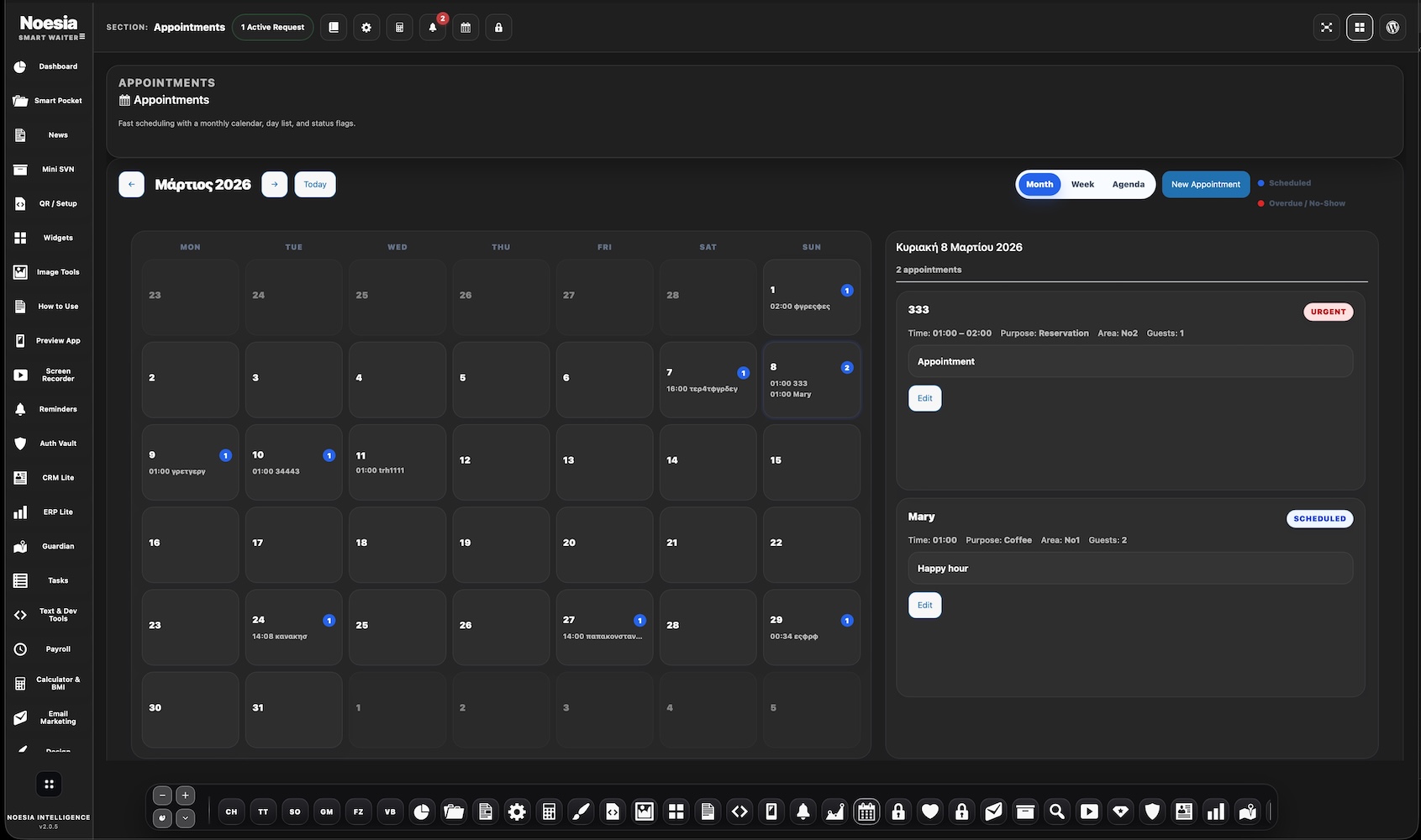Go to previous month with left arrow
Image resolution: width=1421 pixels, height=840 pixels.
coord(131,184)
